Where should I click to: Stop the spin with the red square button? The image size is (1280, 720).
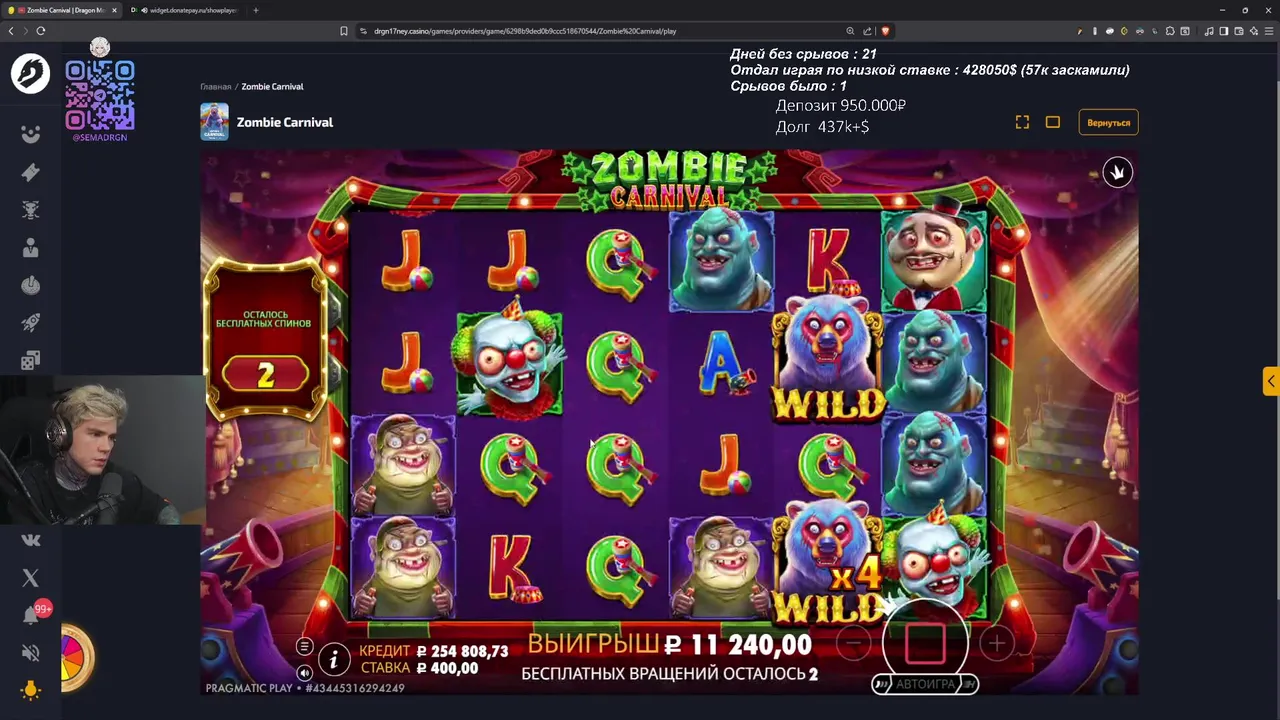pyautogui.click(x=925, y=644)
